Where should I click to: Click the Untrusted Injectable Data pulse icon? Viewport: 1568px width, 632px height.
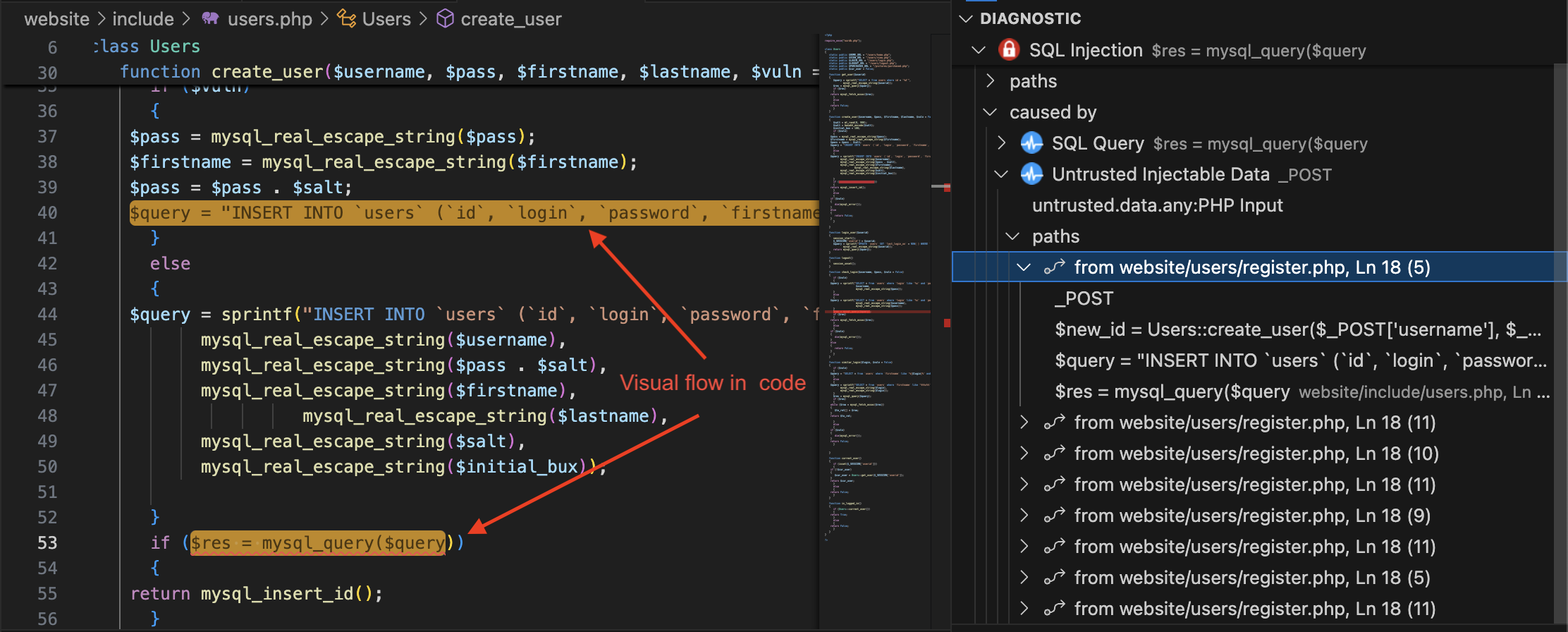tap(1031, 174)
